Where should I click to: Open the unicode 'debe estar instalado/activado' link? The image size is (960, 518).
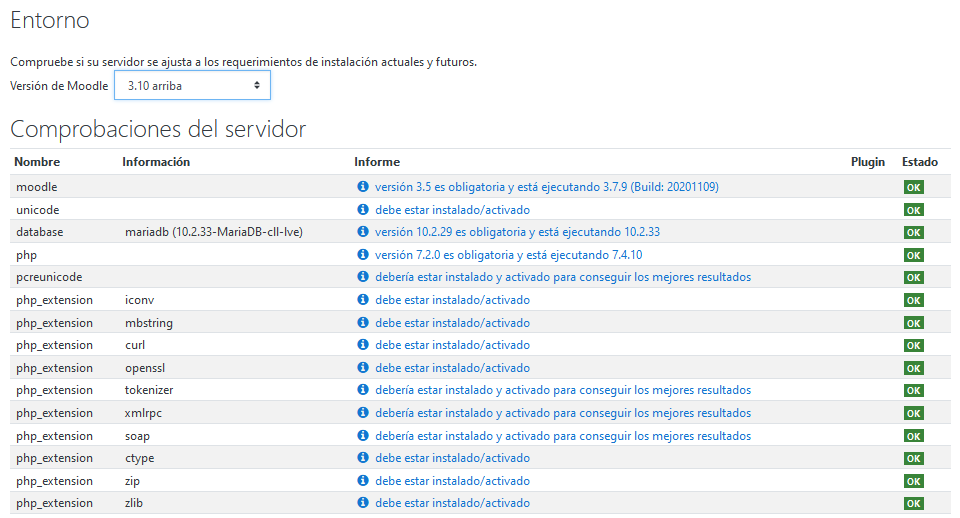pos(452,209)
